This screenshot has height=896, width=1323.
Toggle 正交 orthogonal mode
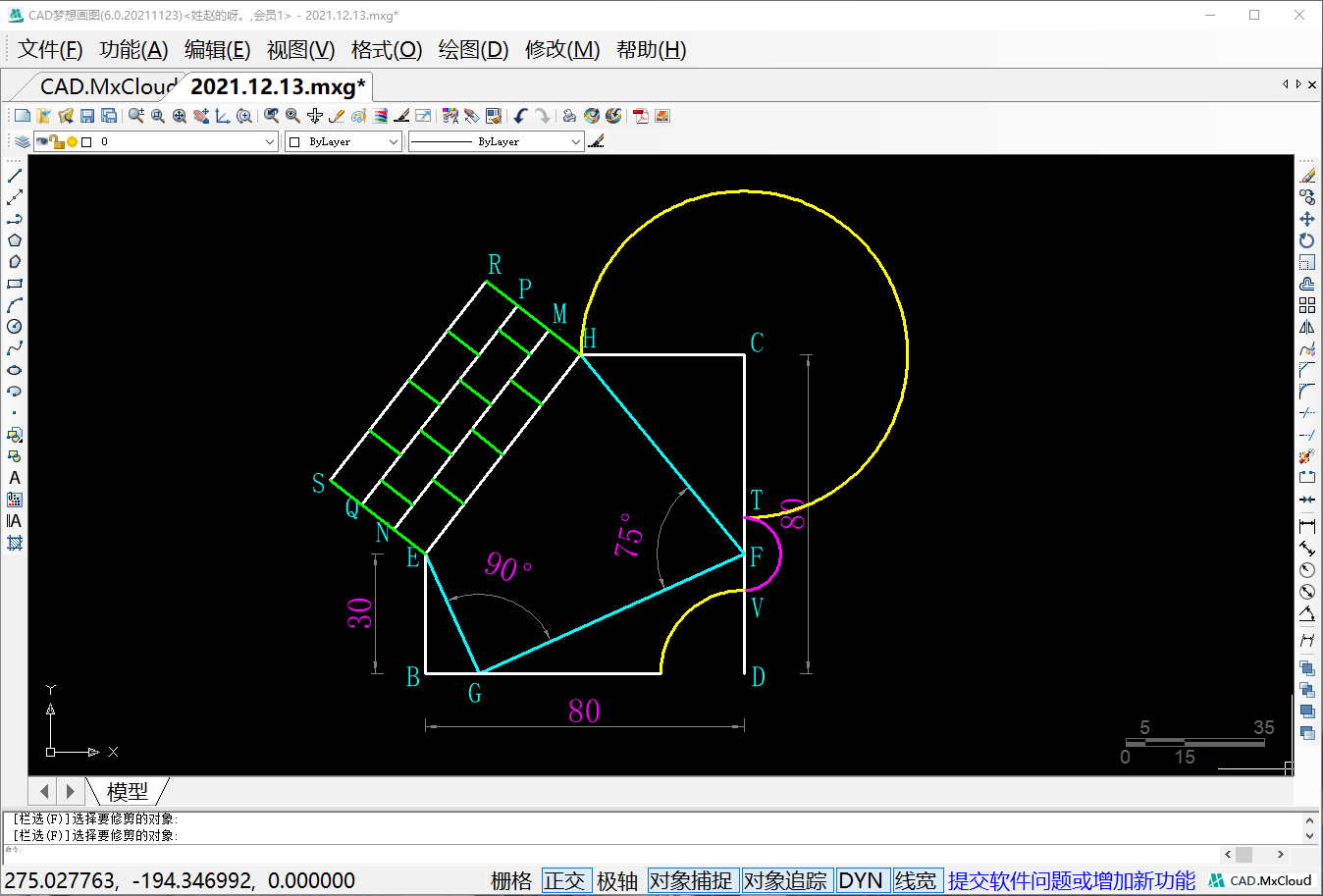(564, 880)
